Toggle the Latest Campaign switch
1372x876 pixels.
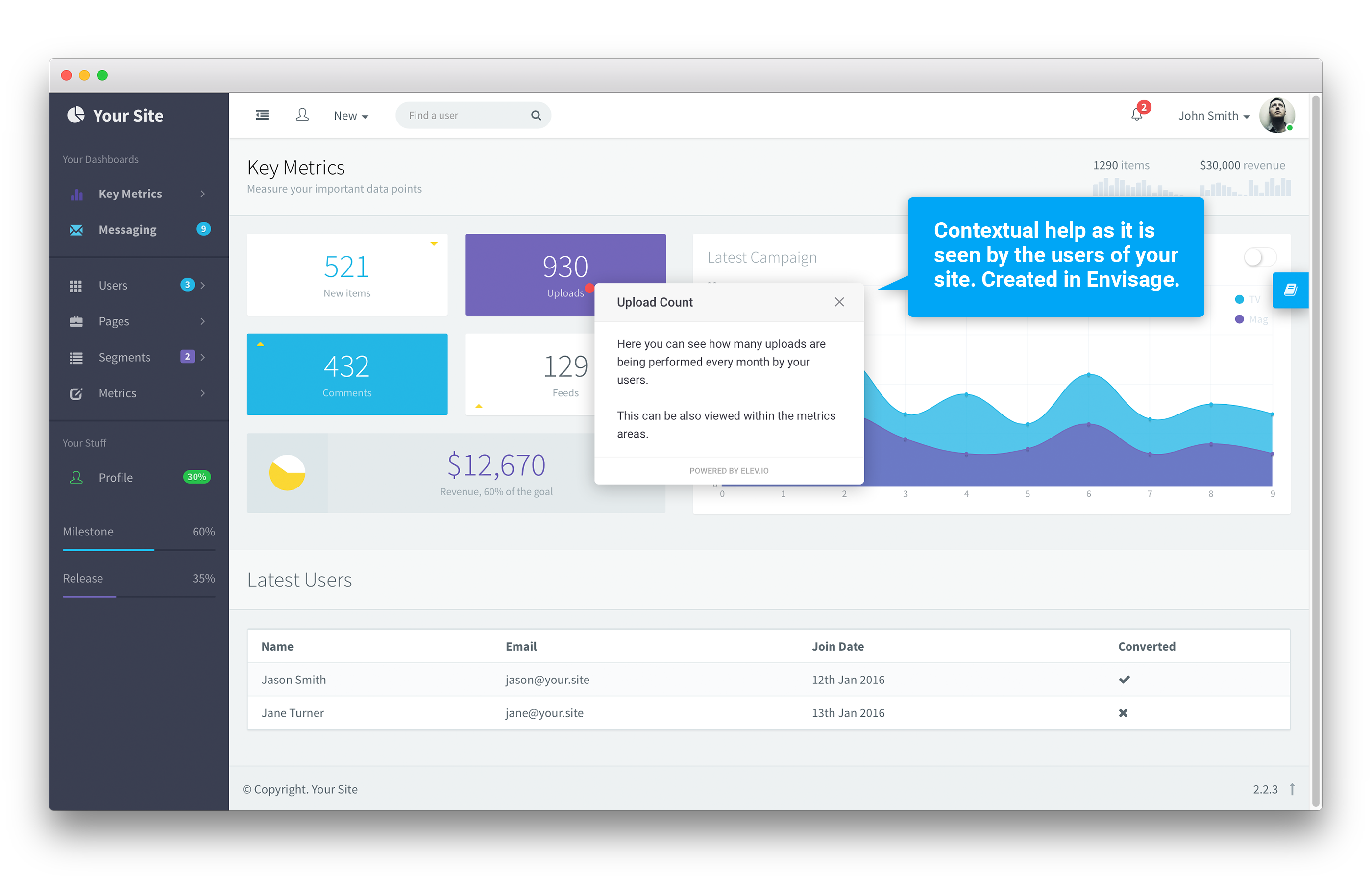point(1259,257)
